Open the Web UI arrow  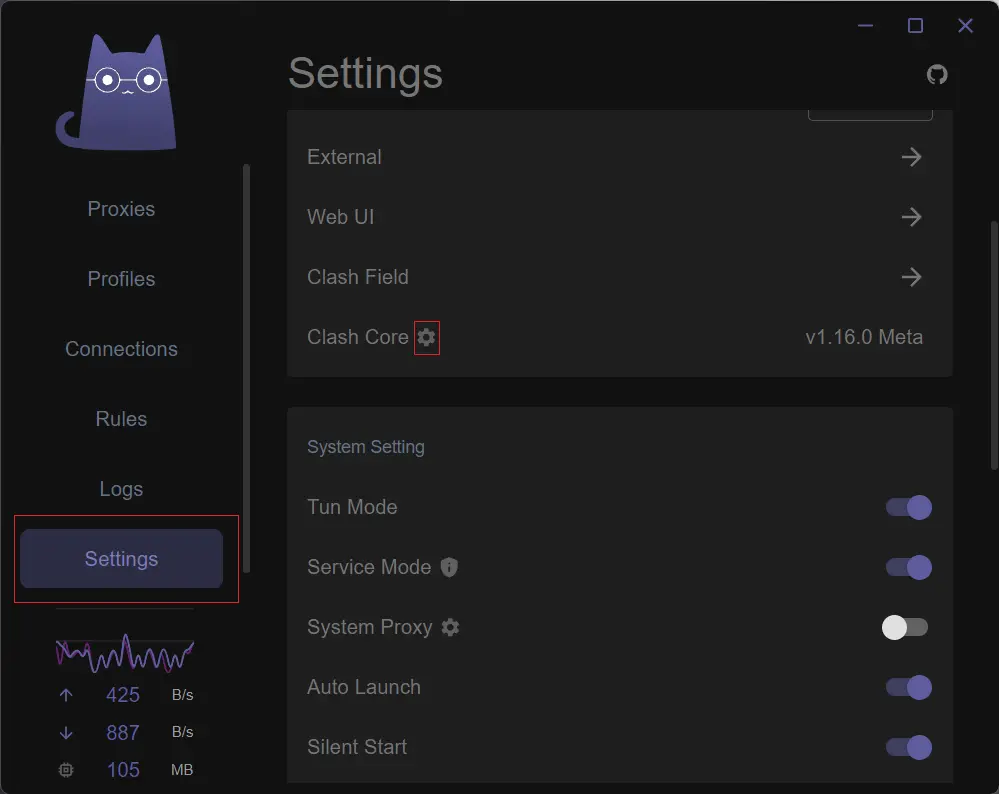pos(911,217)
